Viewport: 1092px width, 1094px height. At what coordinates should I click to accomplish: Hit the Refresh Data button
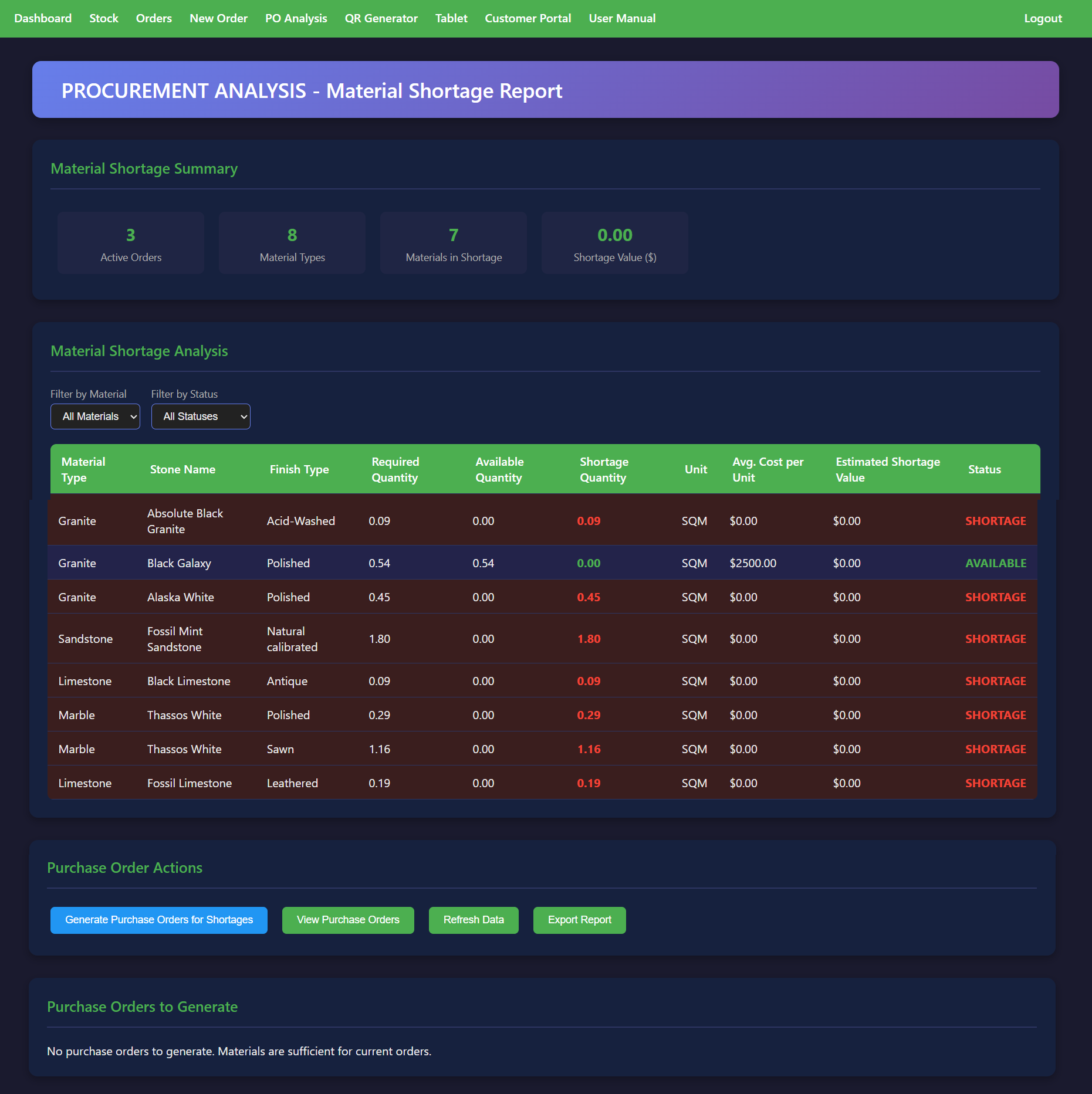[474, 920]
